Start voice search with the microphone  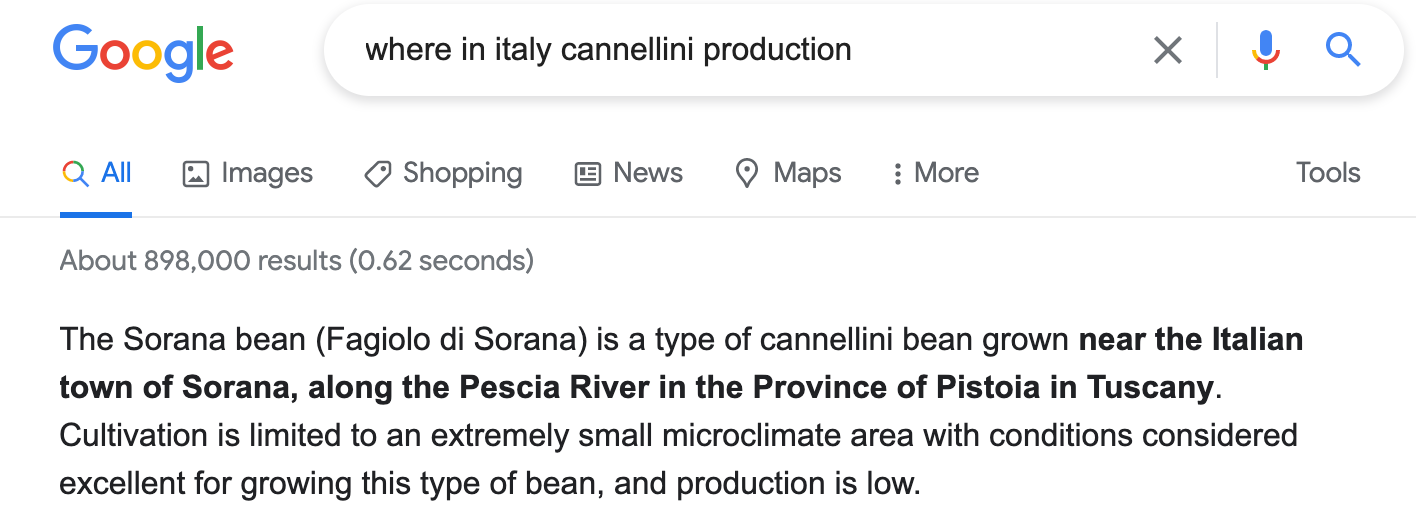[1265, 49]
